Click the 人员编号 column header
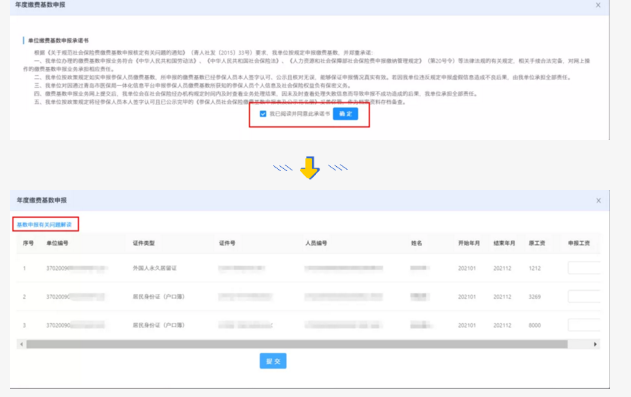The image size is (631, 397). tap(316, 243)
